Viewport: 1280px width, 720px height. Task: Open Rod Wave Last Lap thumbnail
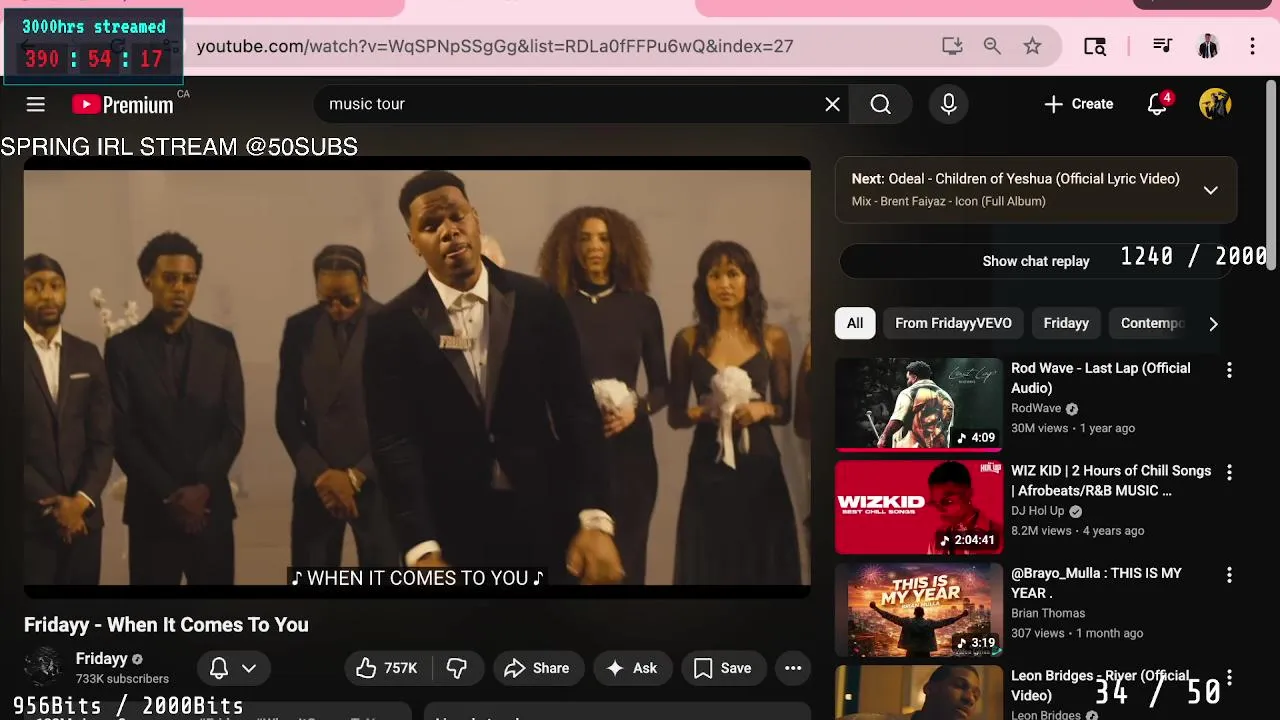click(x=918, y=404)
